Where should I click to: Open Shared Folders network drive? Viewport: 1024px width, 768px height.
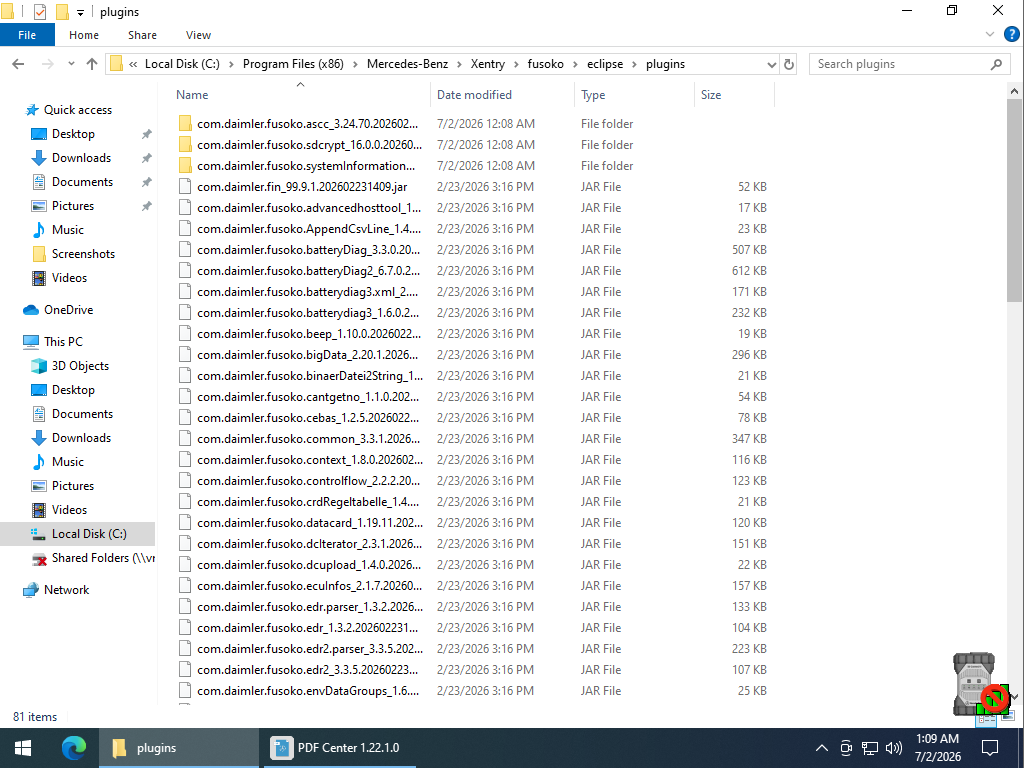(x=103, y=558)
